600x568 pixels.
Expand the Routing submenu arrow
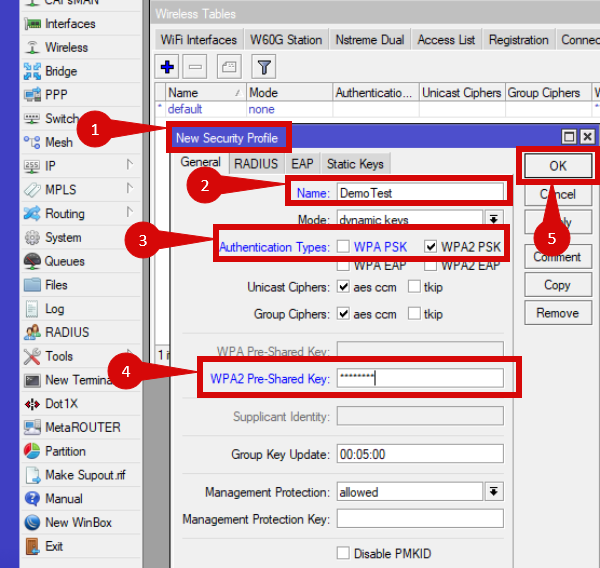point(130,212)
